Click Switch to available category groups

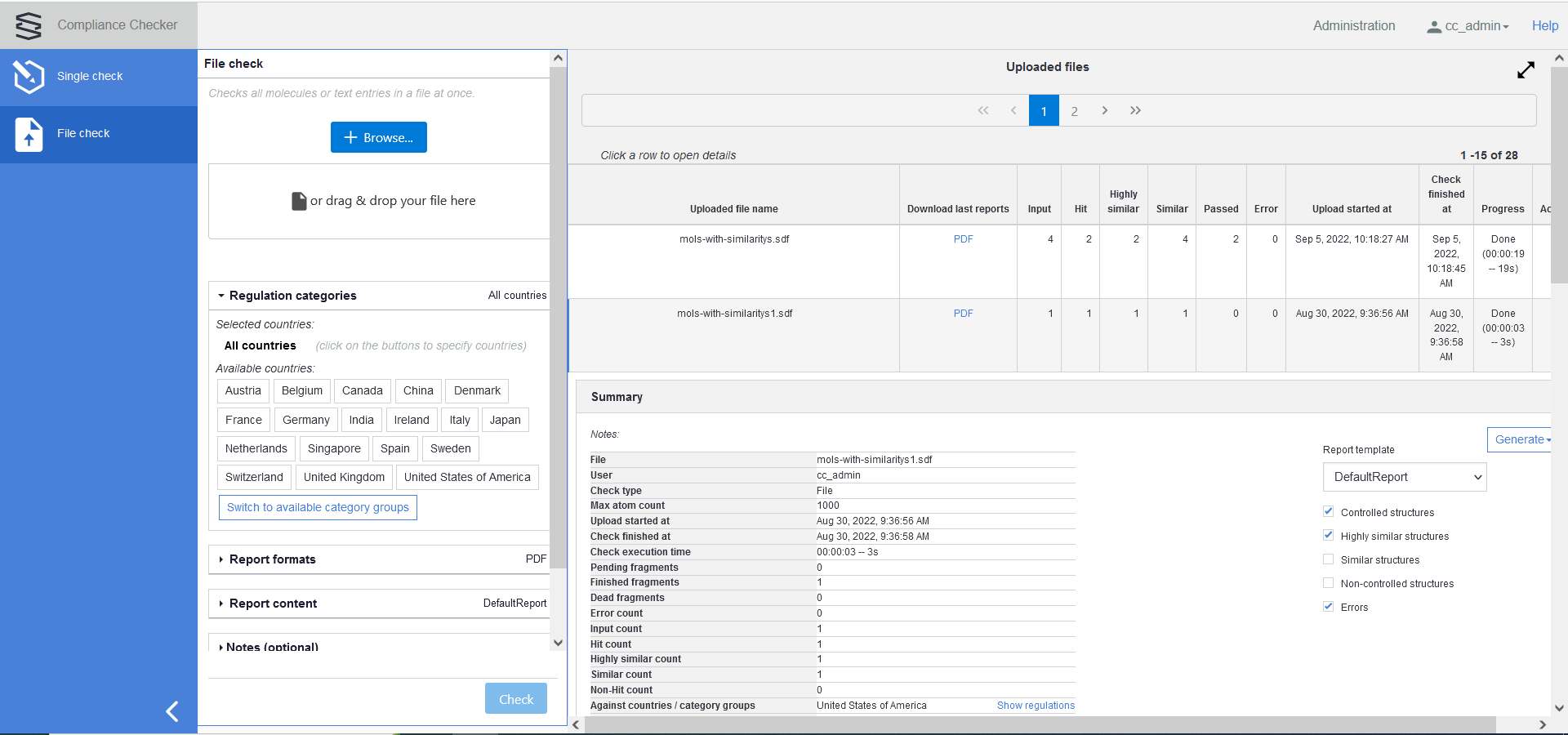[317, 507]
